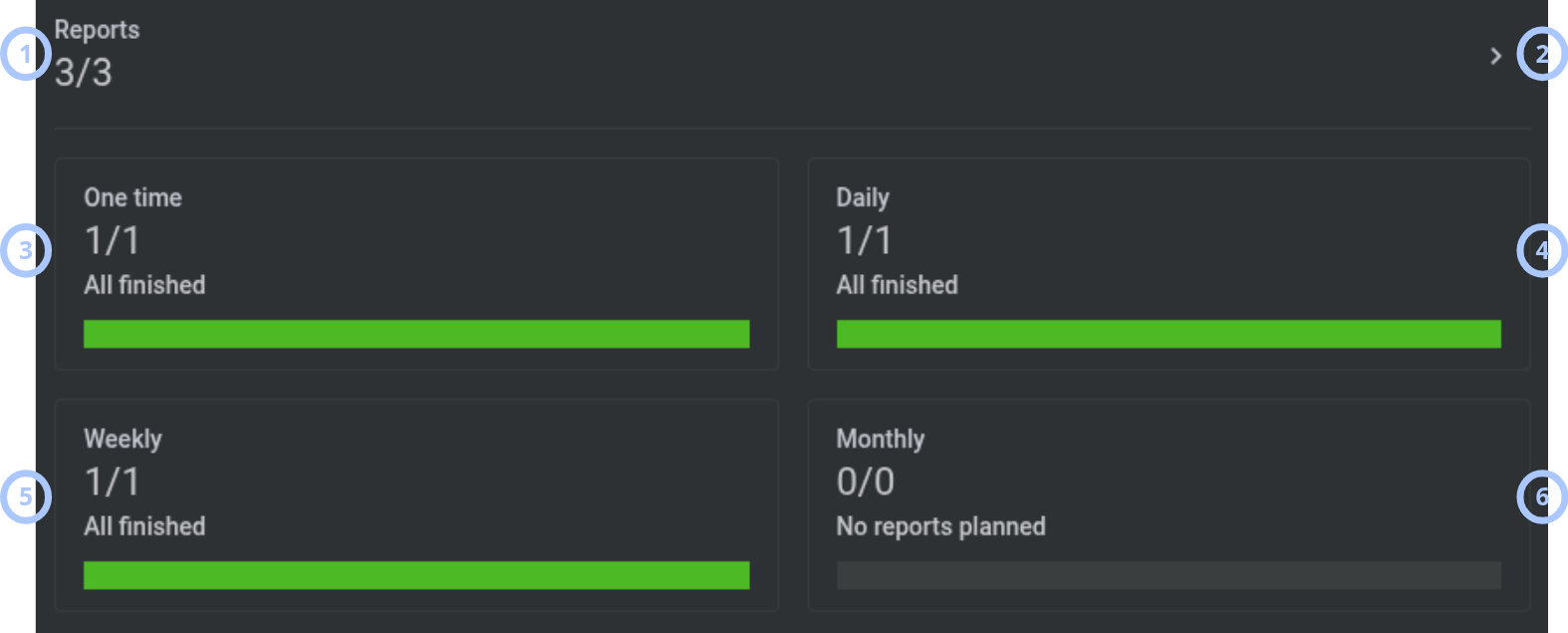Click the empty Monthly progress bar

(x=1169, y=575)
